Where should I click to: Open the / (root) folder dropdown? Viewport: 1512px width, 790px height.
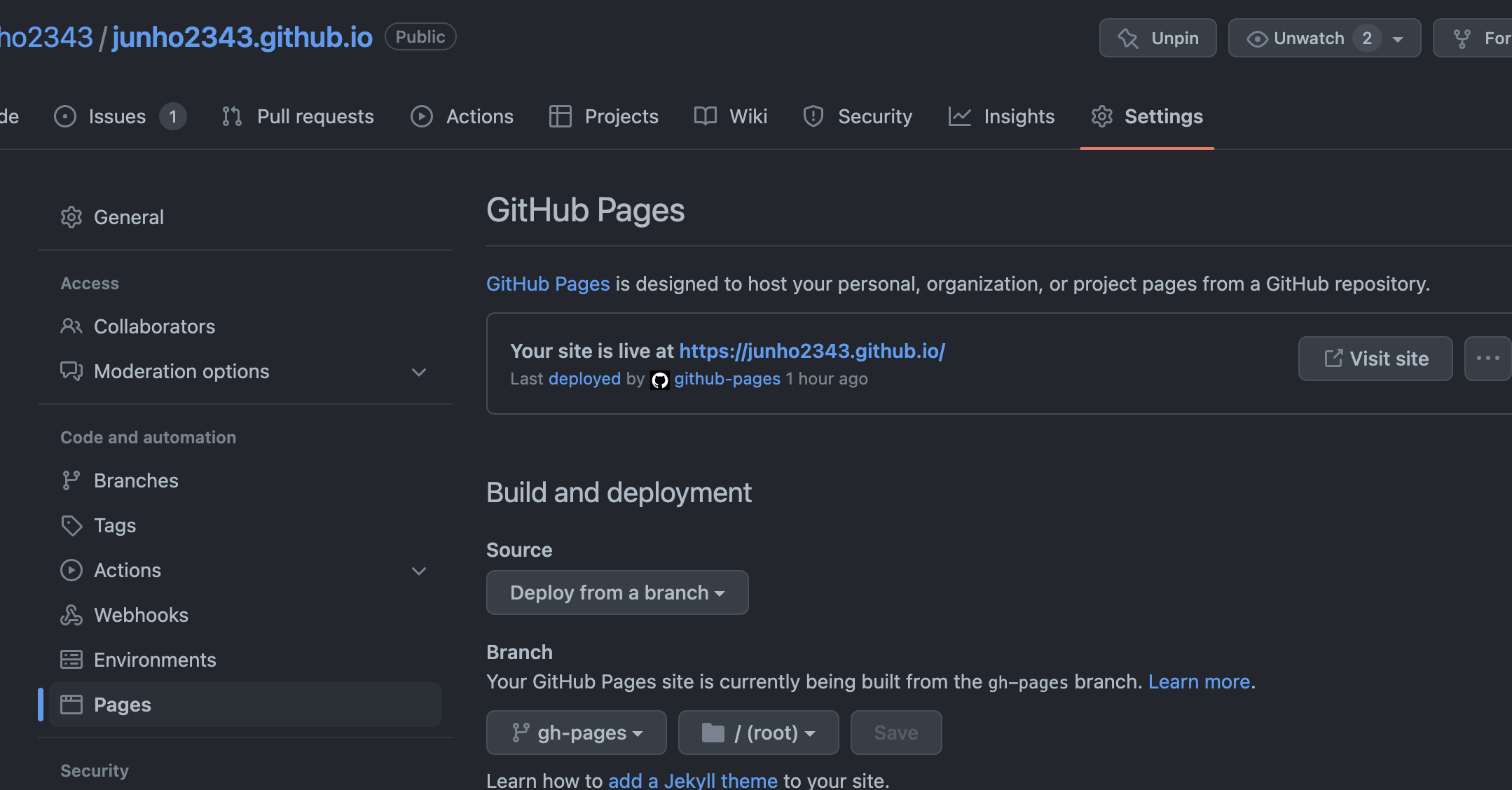pos(759,733)
